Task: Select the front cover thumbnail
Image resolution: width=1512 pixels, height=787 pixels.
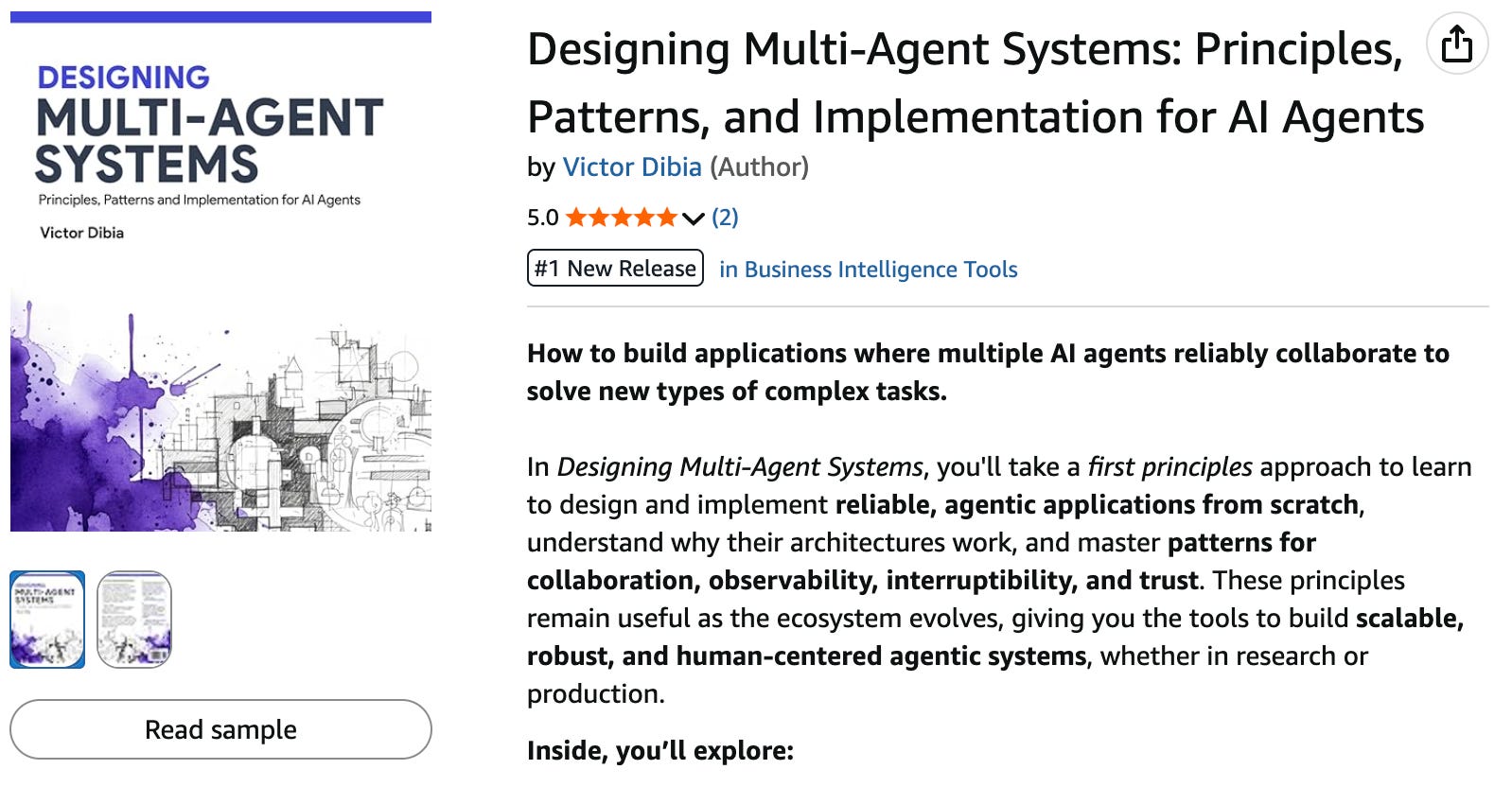Action: click(47, 620)
